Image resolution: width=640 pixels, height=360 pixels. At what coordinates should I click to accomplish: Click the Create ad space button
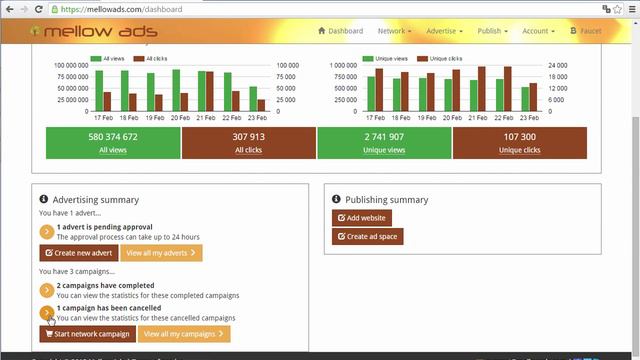[367, 236]
